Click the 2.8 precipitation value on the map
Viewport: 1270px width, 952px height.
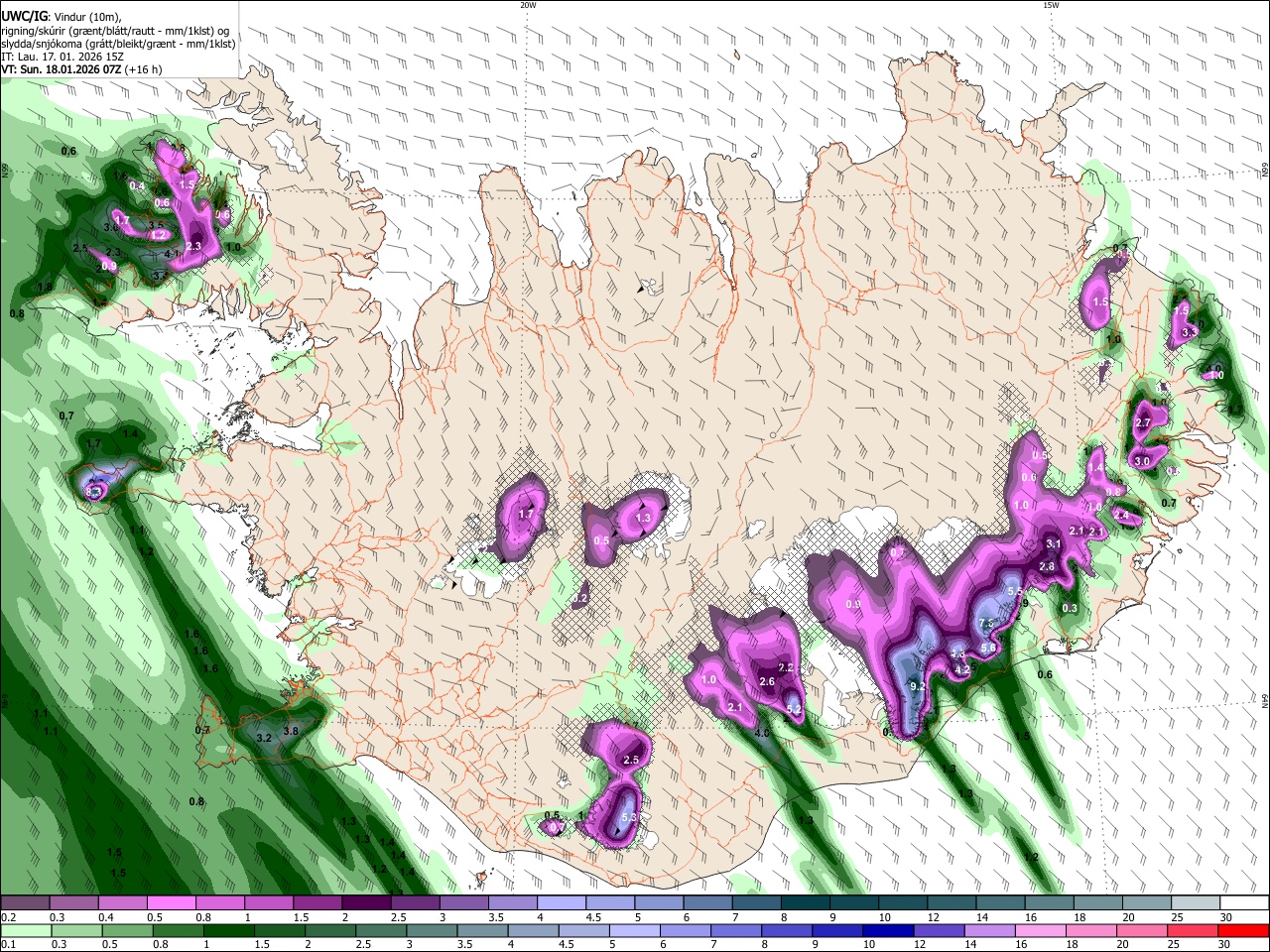(x=1047, y=566)
